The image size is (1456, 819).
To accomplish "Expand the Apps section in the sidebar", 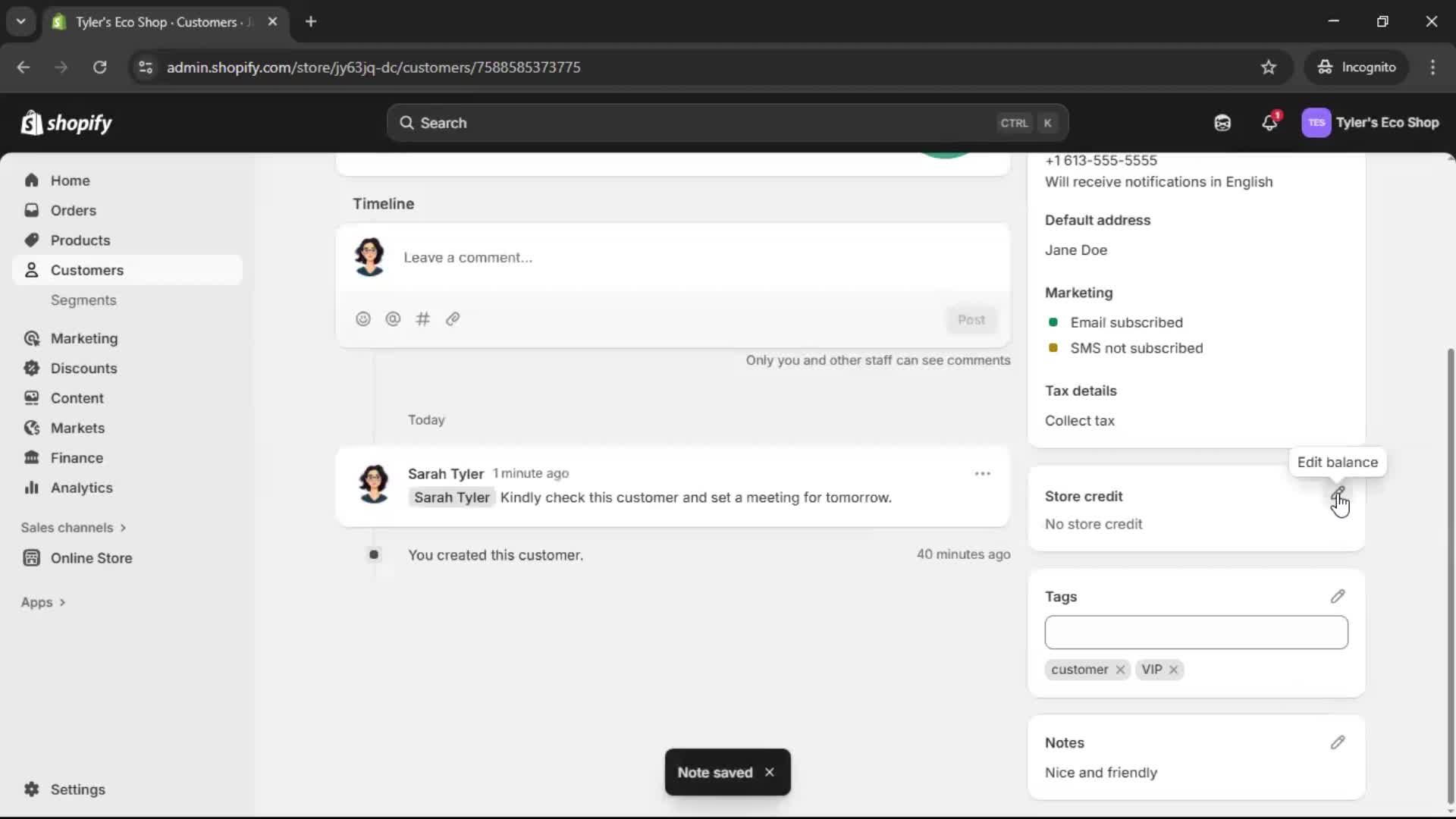I will (x=43, y=601).
